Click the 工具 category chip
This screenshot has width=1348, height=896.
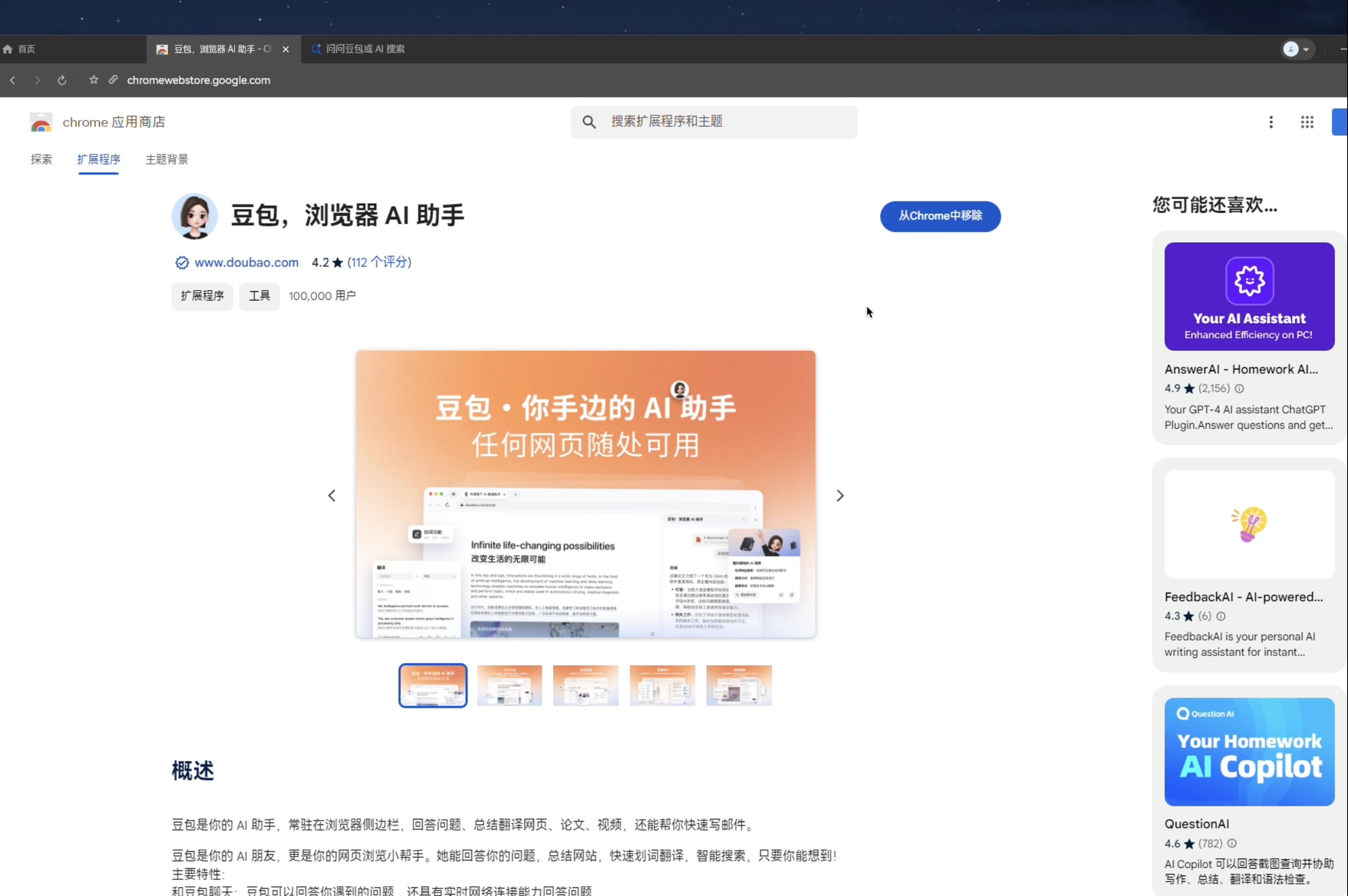pos(259,296)
